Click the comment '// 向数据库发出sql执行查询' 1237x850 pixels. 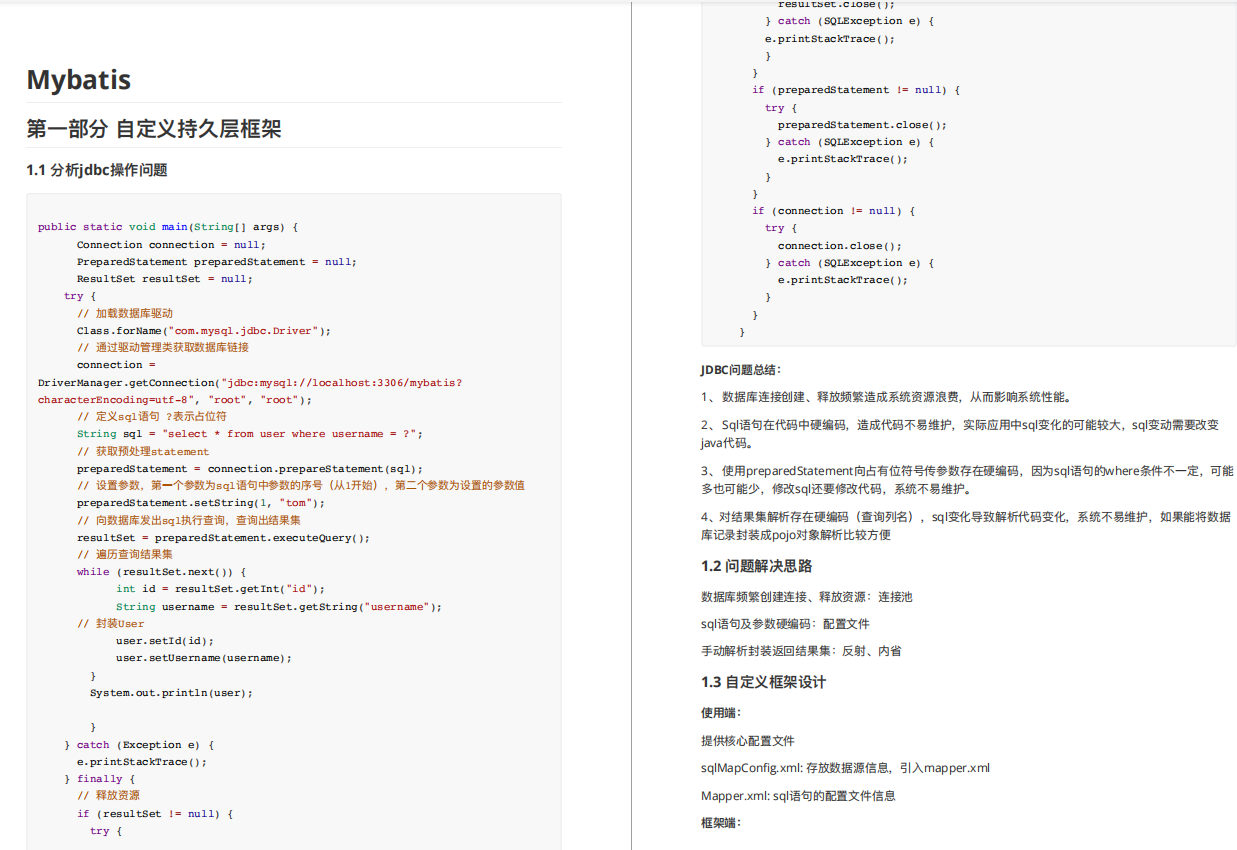click(189, 520)
